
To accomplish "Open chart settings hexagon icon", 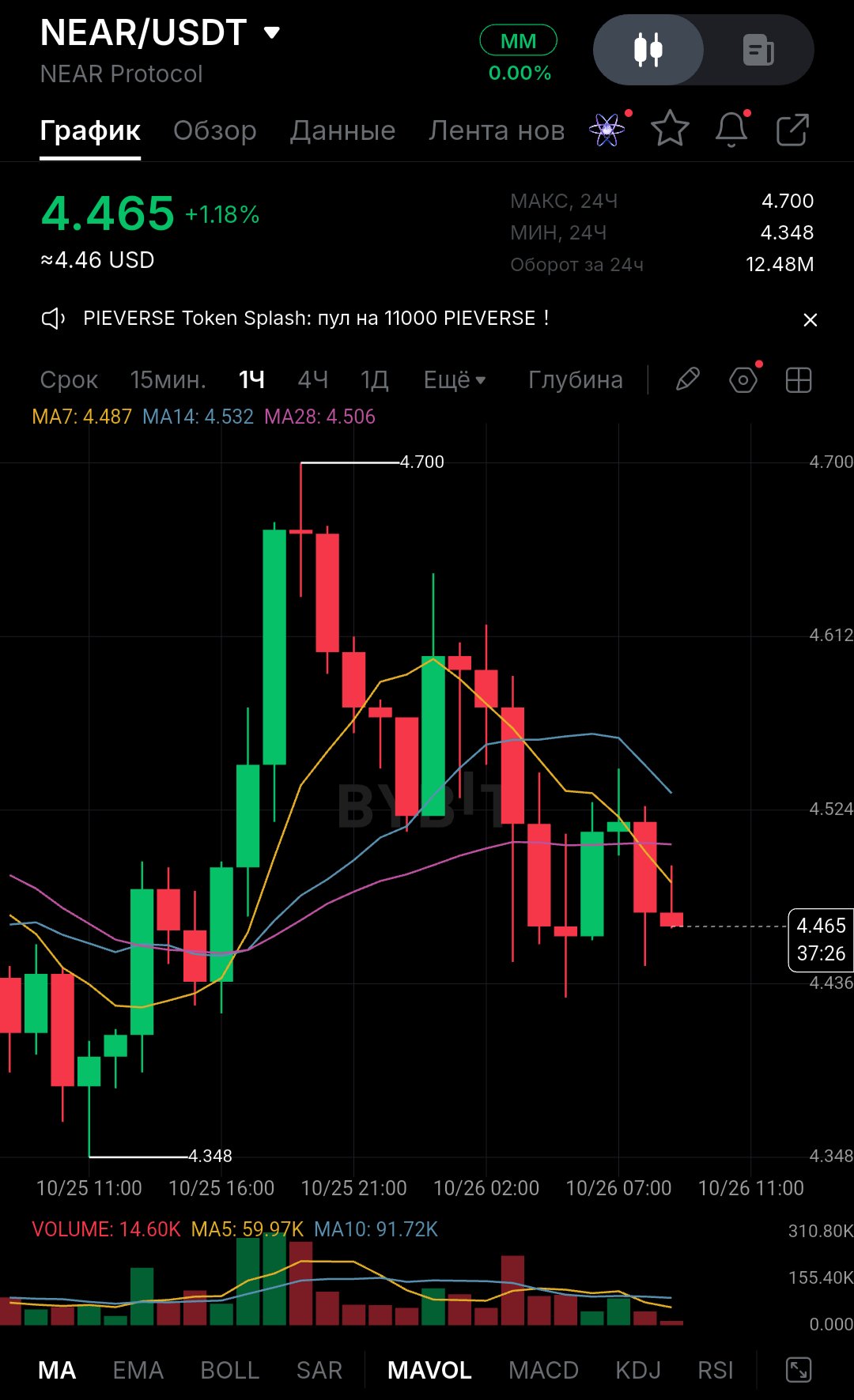I will (x=743, y=380).
